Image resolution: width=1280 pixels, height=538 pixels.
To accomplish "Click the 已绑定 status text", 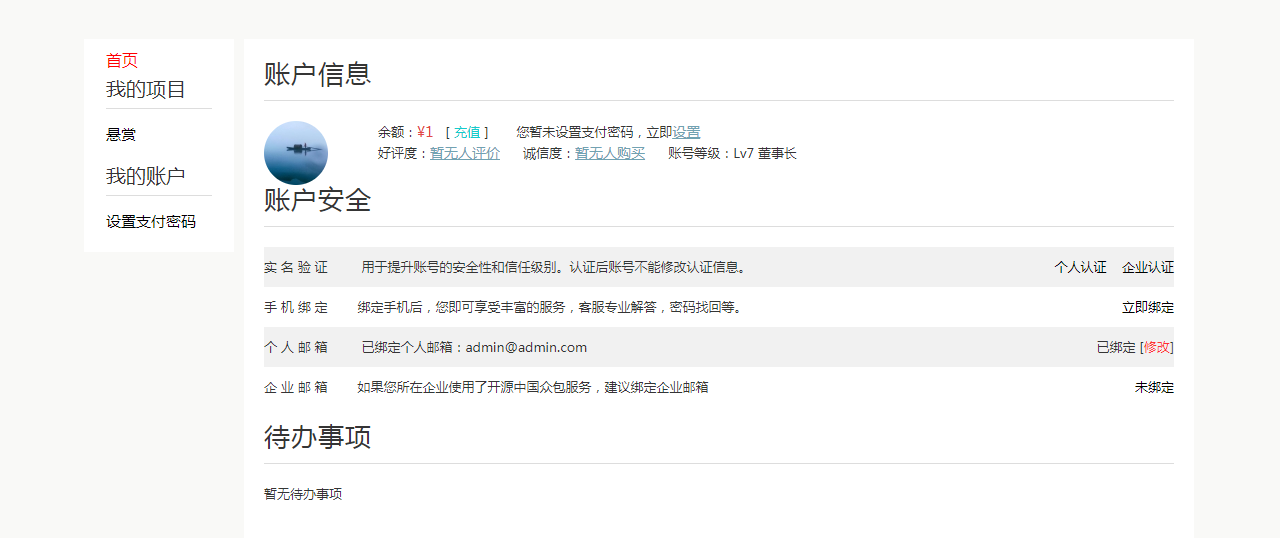I will 1116,347.
